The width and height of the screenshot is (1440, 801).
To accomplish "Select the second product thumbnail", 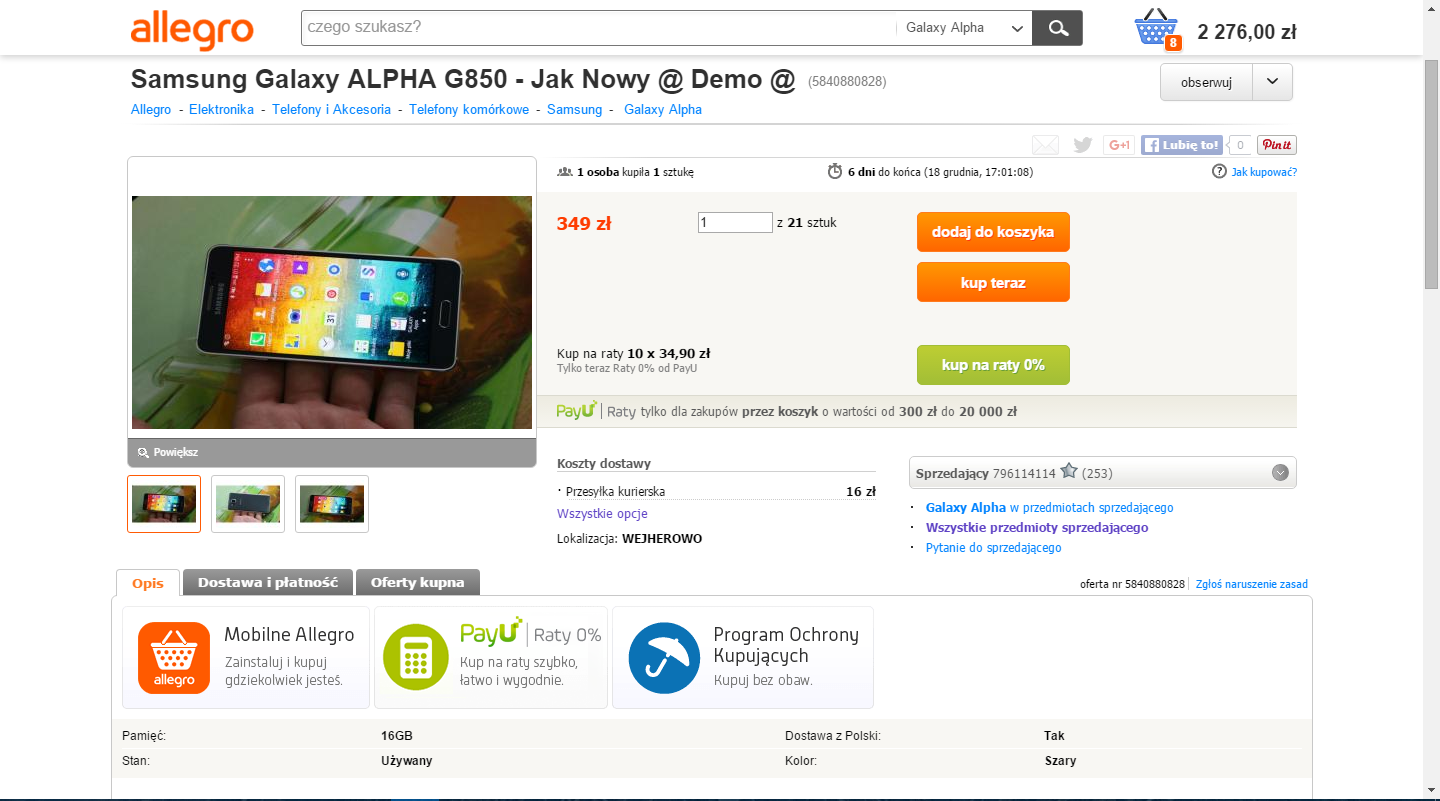I will tap(248, 504).
